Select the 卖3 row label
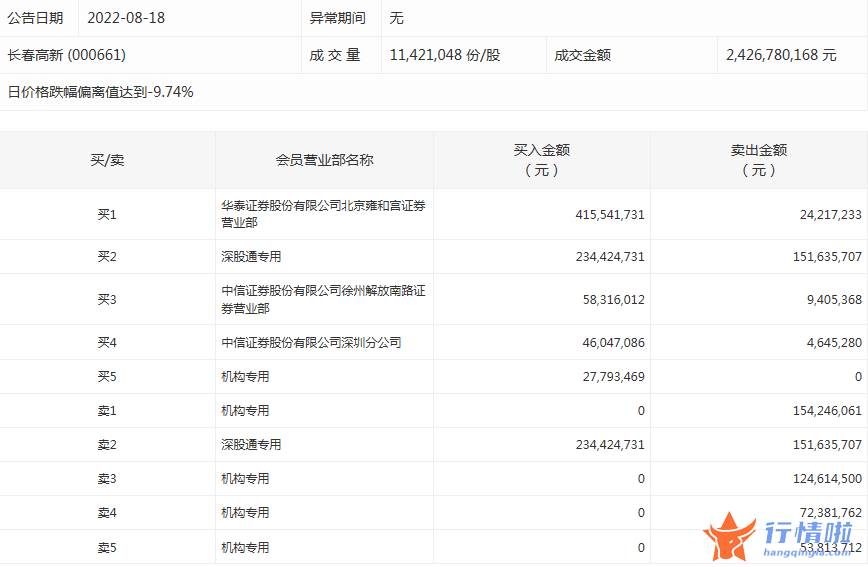868x567 pixels. tap(107, 478)
